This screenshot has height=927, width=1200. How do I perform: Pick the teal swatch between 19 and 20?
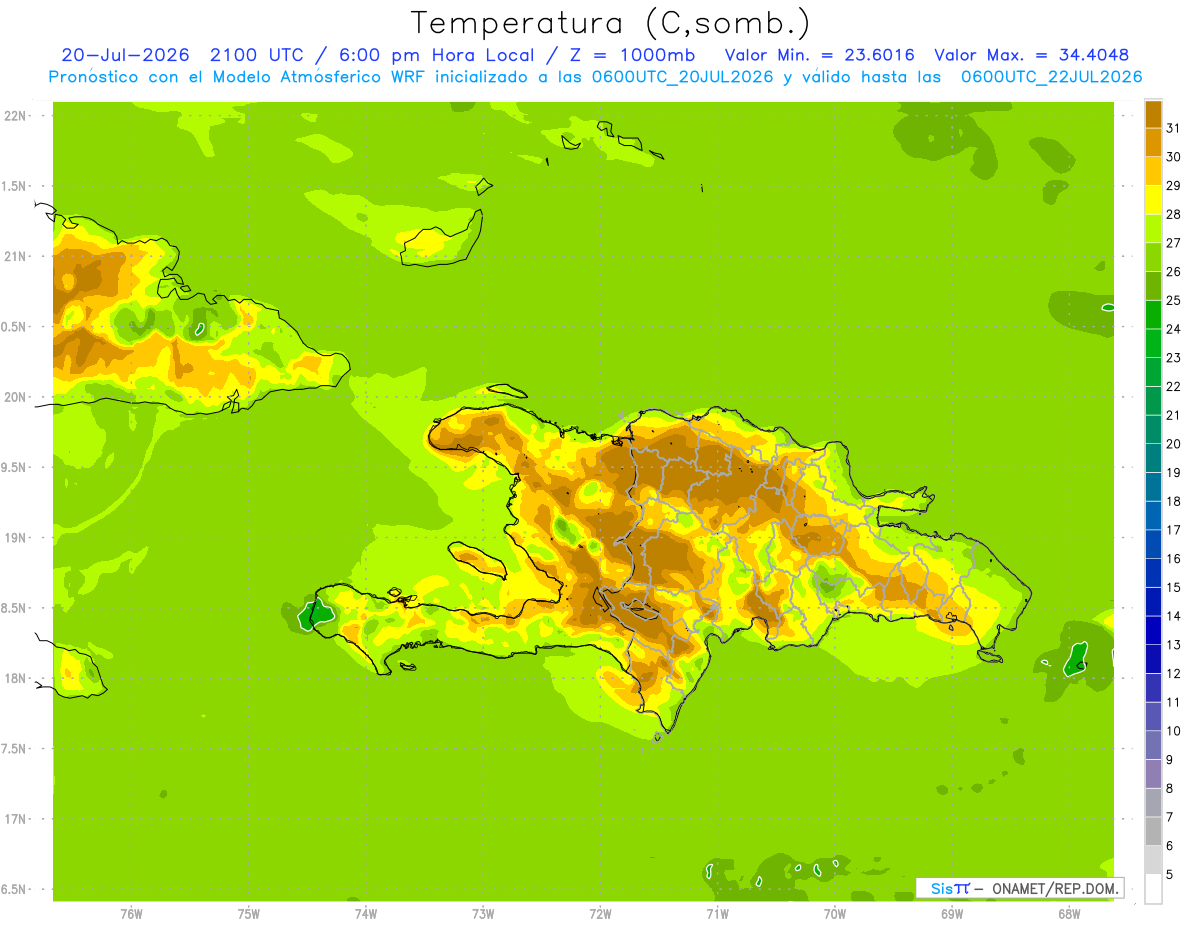pos(1153,458)
